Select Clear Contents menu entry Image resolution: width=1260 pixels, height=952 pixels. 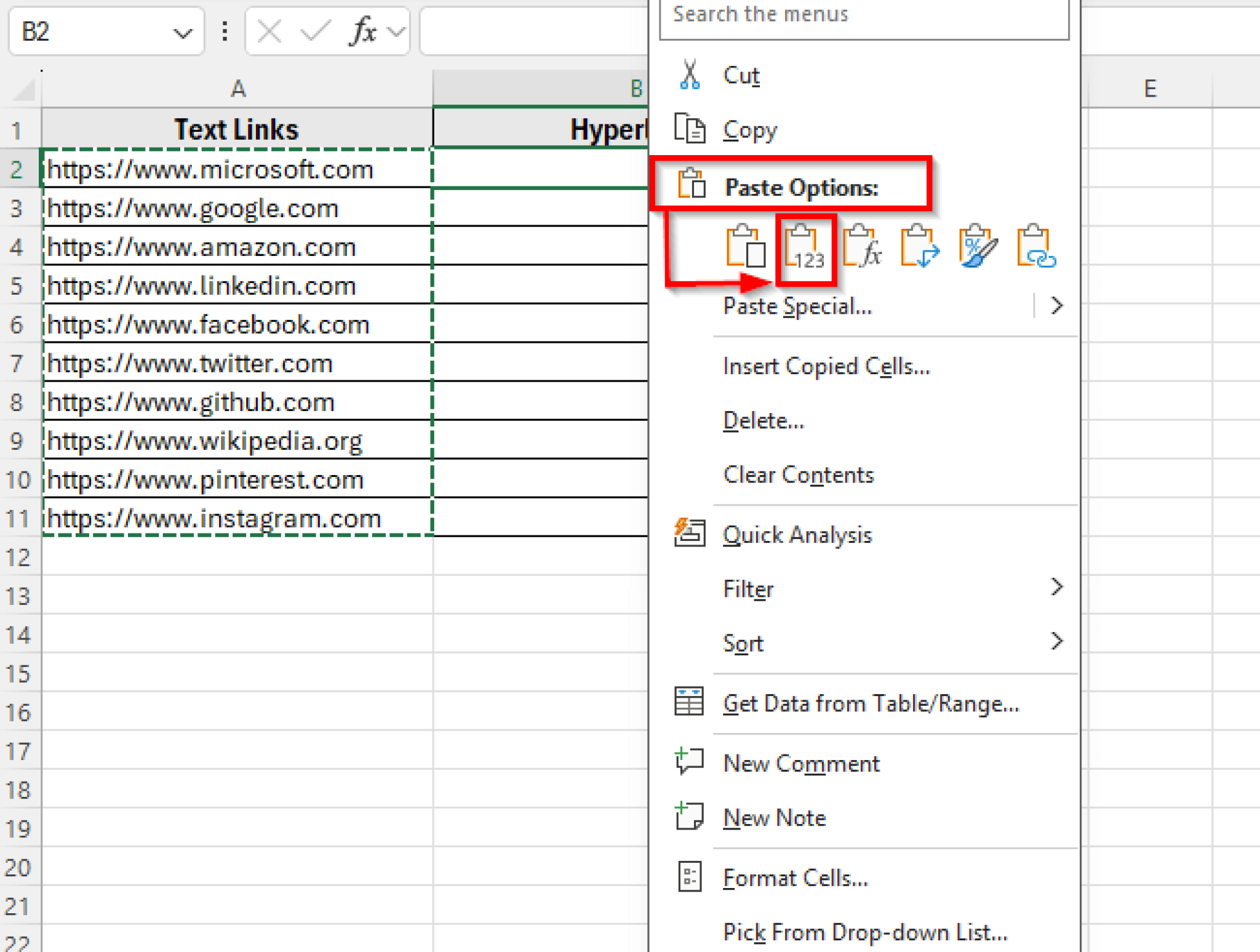coord(798,474)
